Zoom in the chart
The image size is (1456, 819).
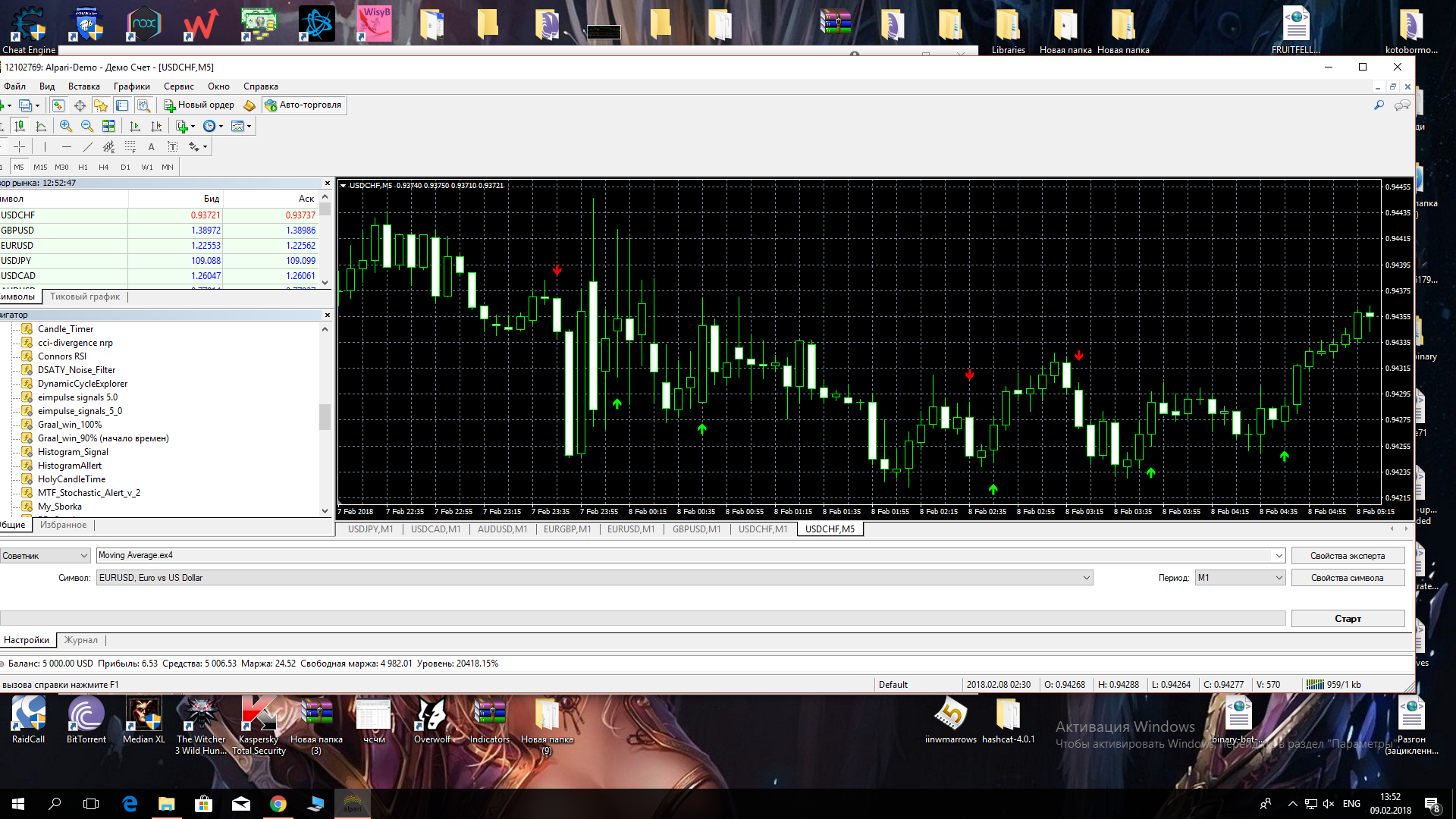pos(66,127)
